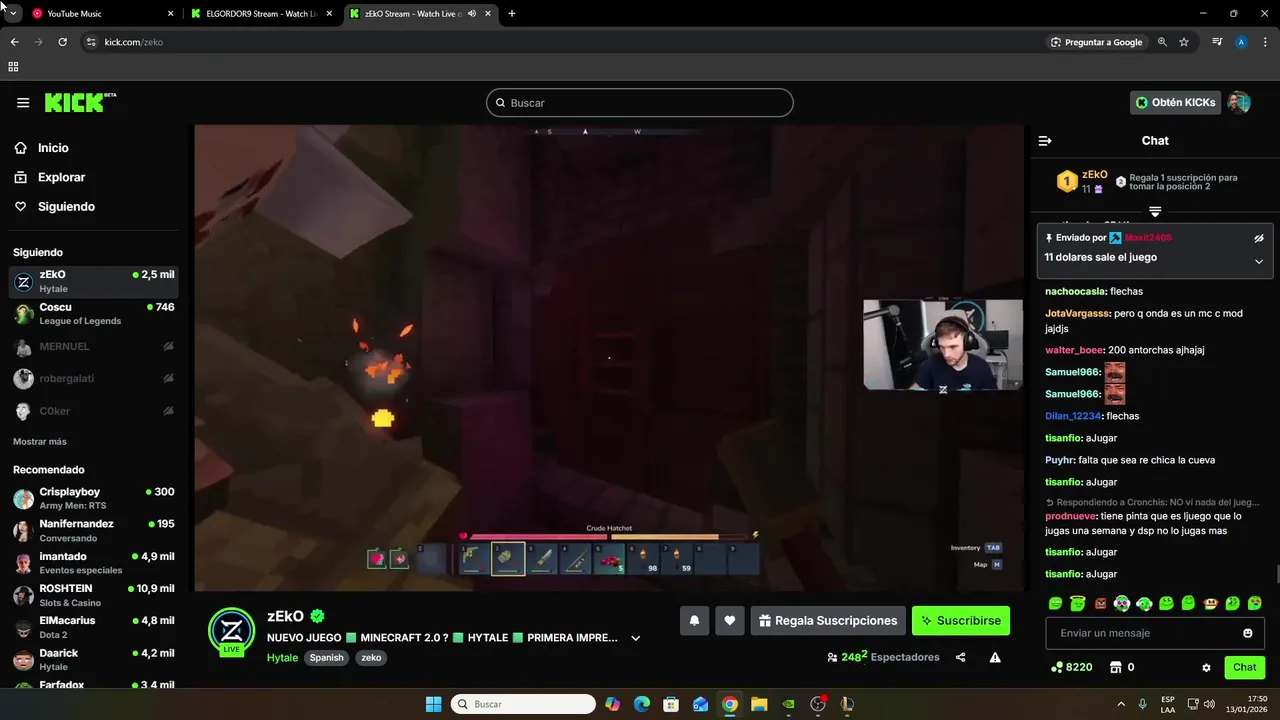Open a new browser tab

point(512,14)
